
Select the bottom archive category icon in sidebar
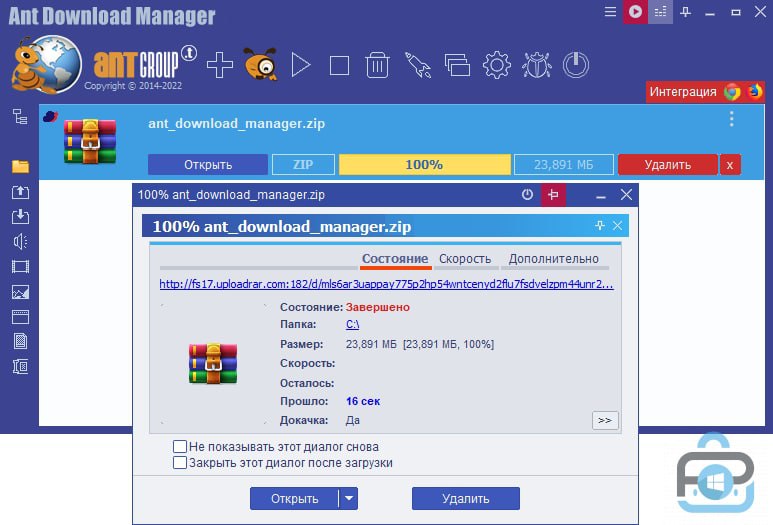[x=20, y=366]
